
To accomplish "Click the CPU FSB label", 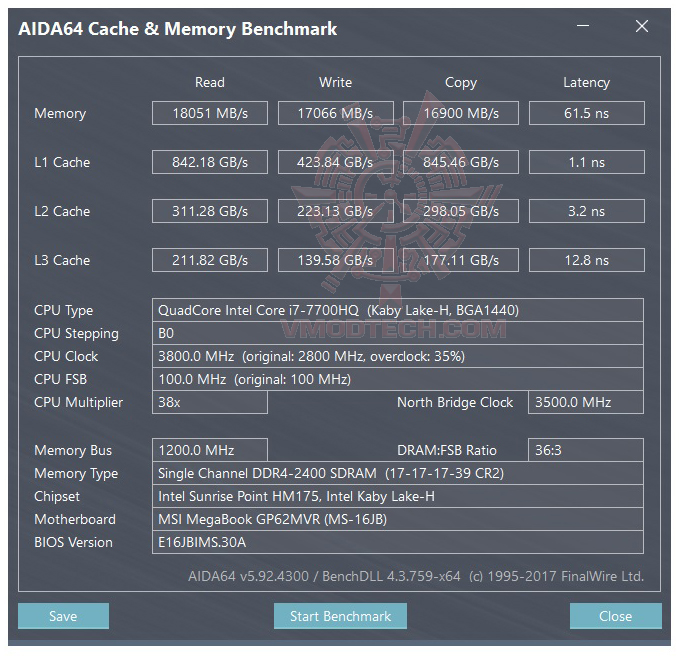I will [61, 379].
